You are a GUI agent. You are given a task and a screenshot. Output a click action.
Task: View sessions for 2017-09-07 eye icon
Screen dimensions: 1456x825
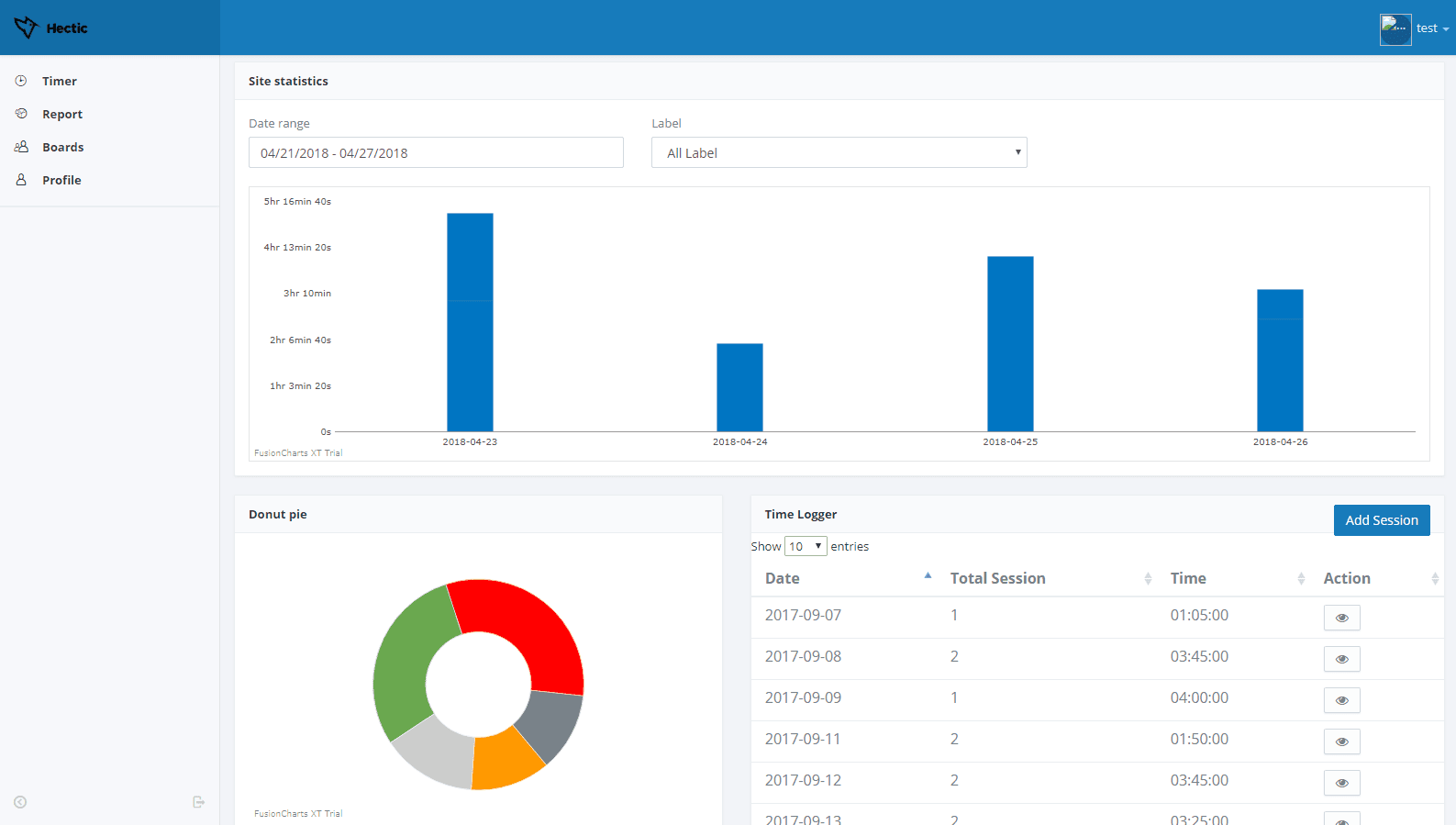pos(1341,618)
